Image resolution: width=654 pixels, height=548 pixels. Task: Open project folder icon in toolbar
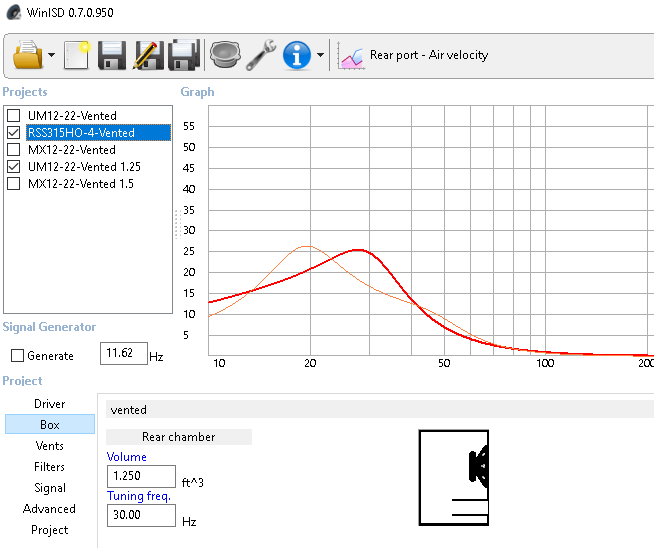click(28, 55)
